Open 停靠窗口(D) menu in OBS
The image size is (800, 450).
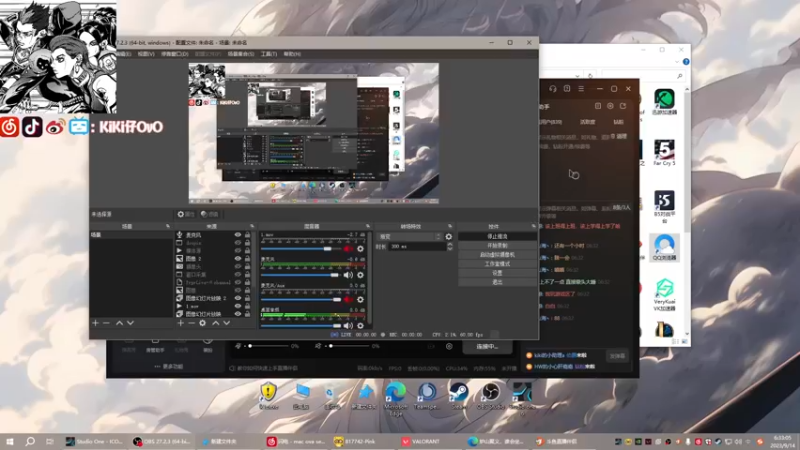(174, 54)
